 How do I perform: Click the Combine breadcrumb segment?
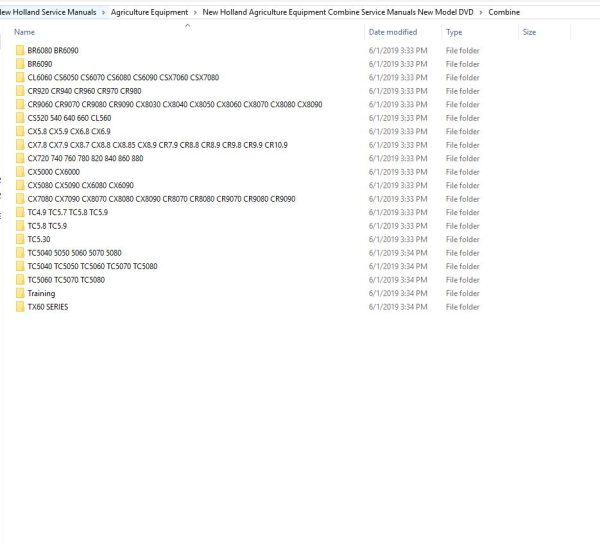click(x=504, y=12)
